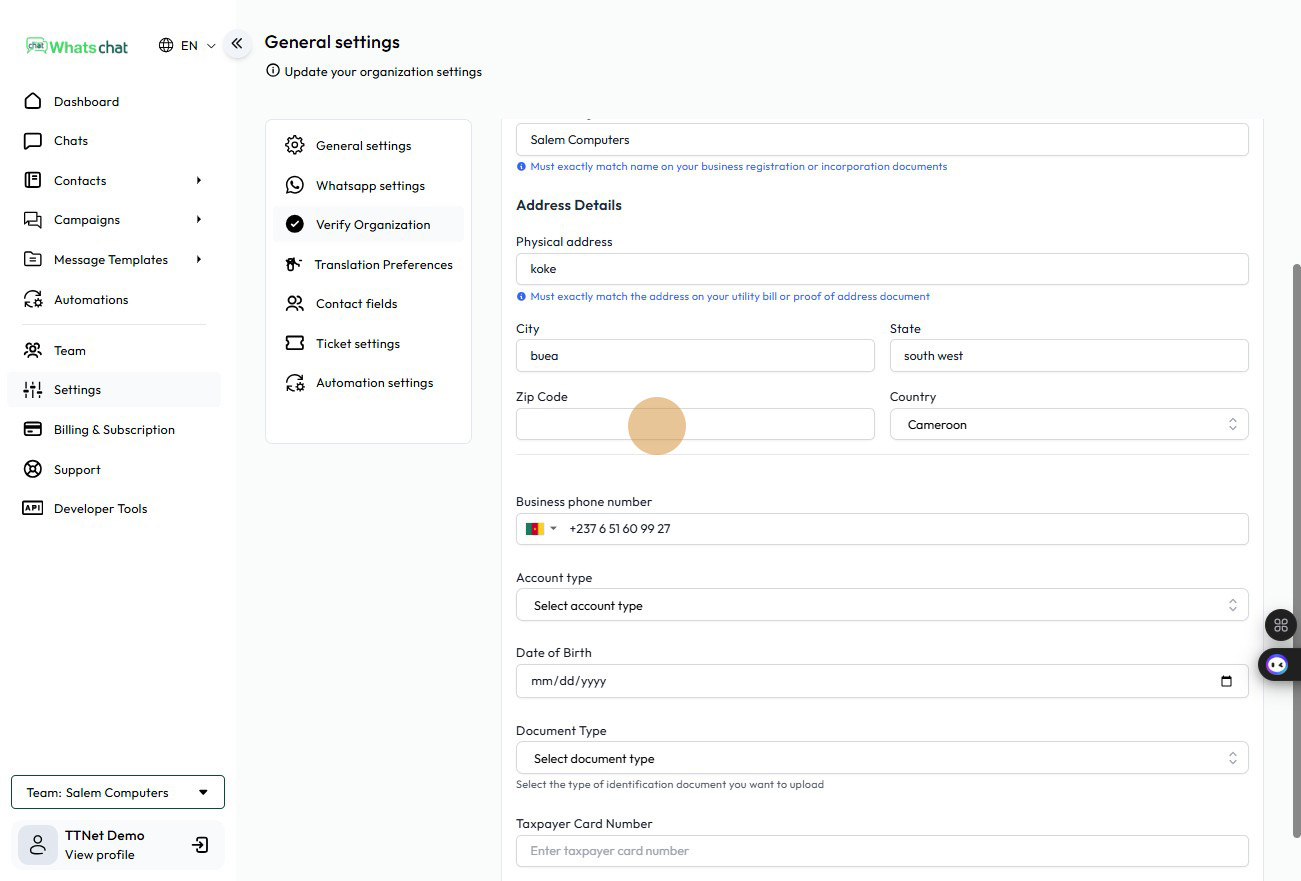Screen dimensions: 1301x881
Task: Go to Translation Preferences section
Action: 382,265
